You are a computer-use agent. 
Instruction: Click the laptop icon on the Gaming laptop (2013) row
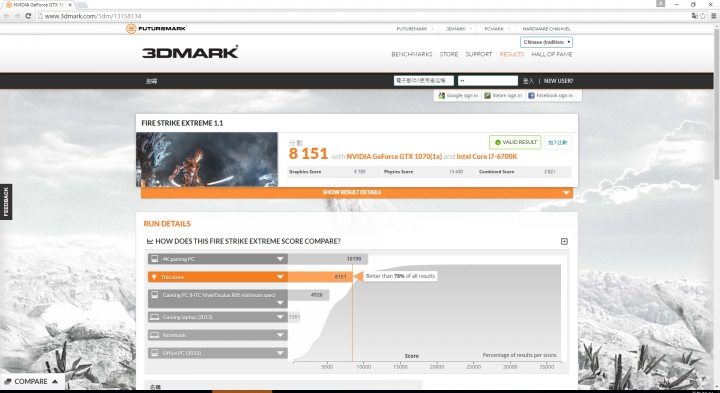155,317
